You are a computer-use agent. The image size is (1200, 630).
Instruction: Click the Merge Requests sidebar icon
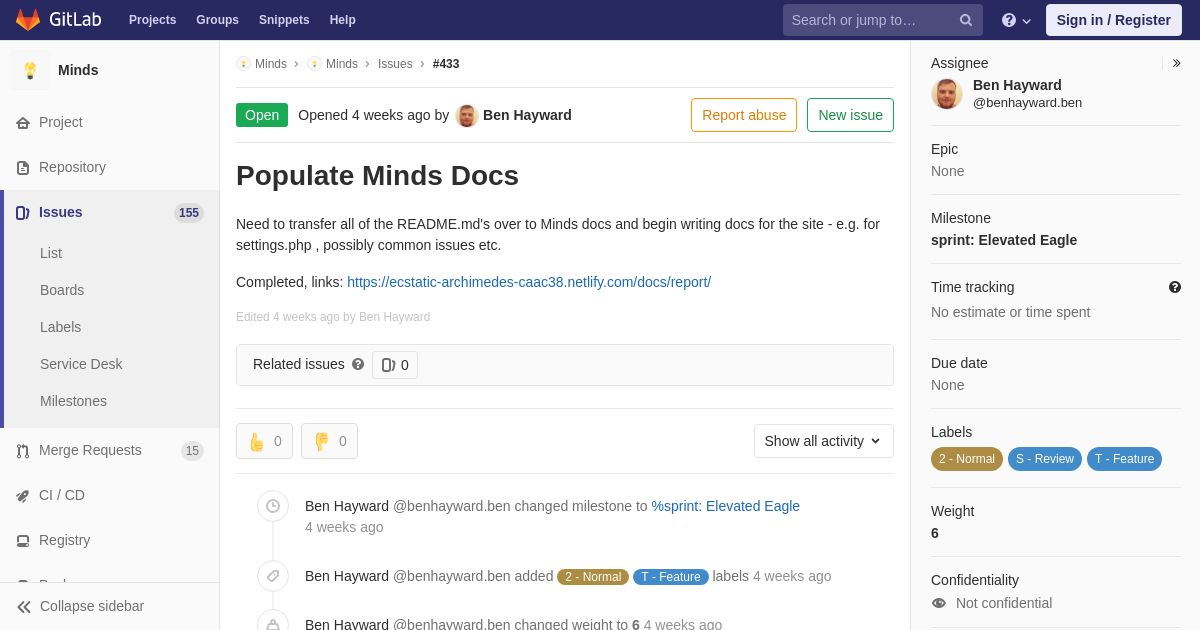23,451
